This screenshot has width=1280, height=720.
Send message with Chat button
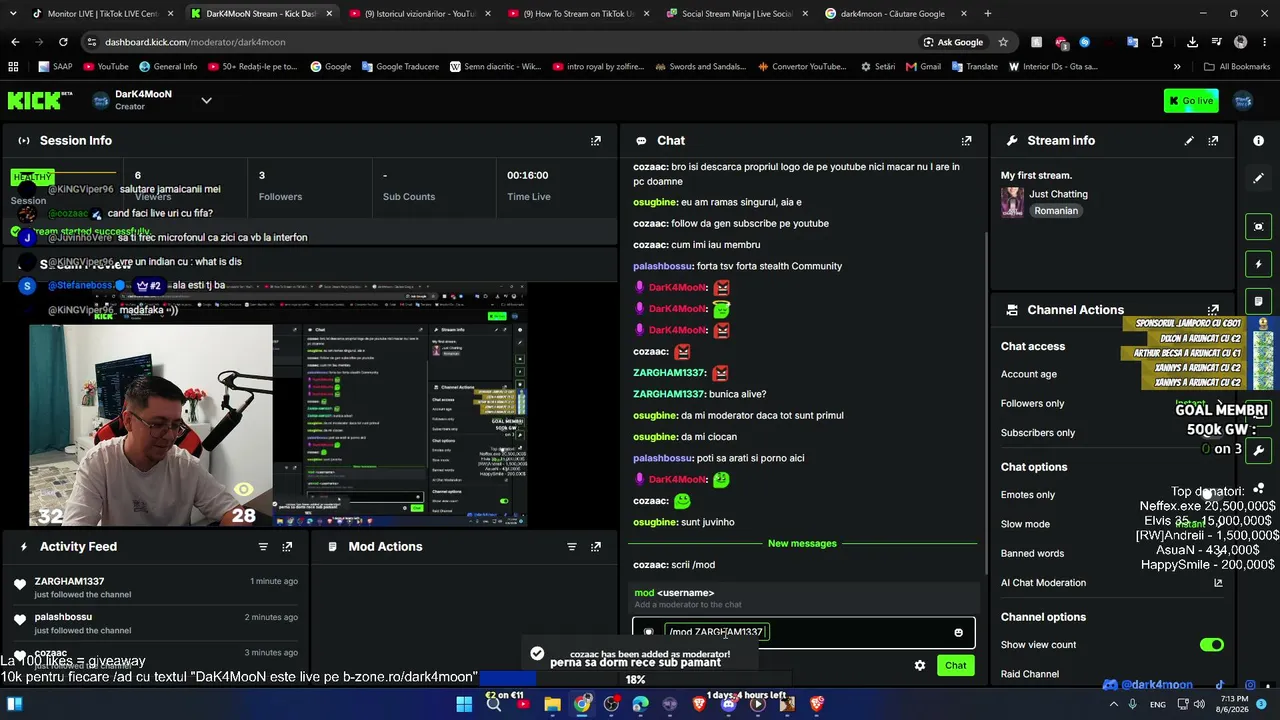[956, 665]
